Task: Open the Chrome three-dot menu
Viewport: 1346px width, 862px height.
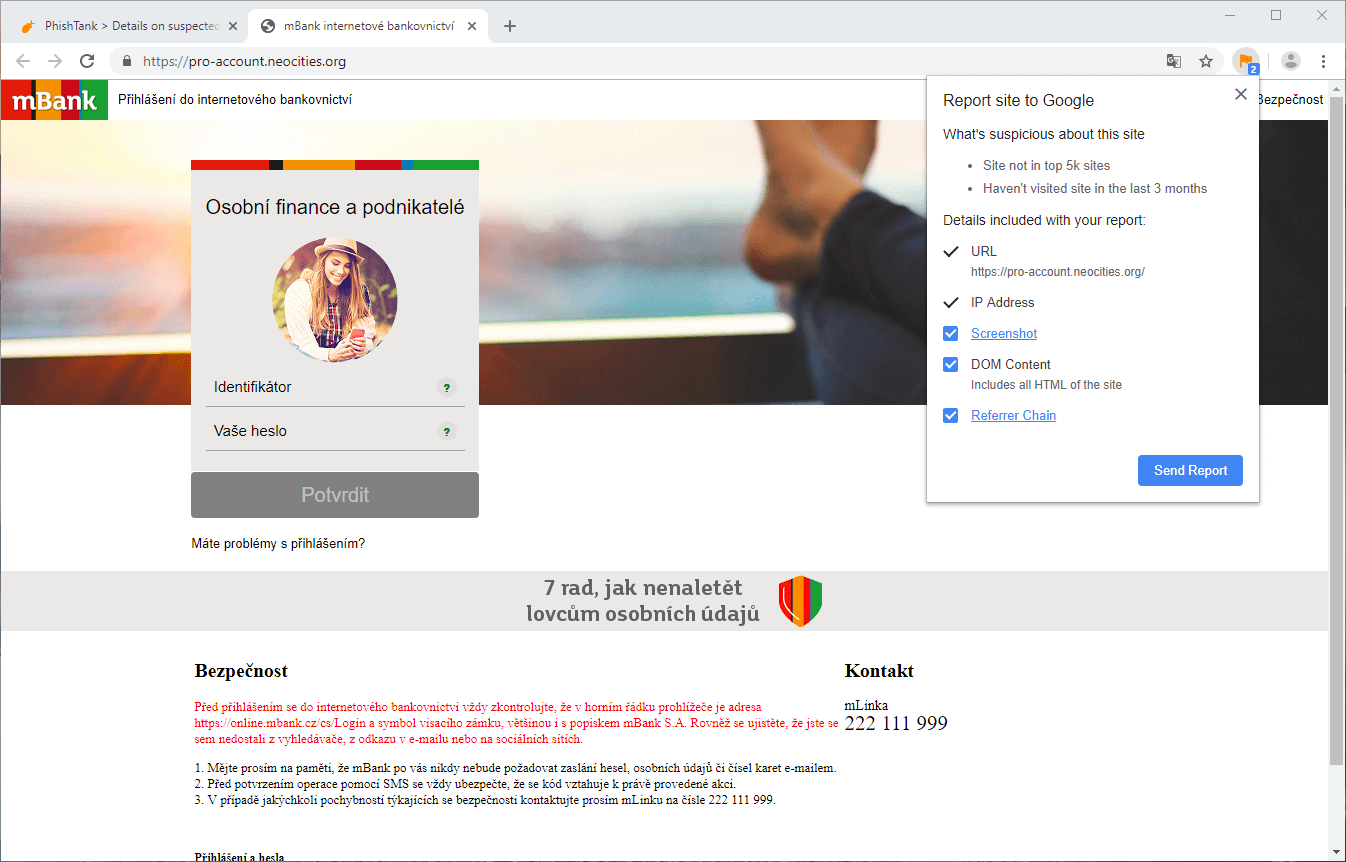Action: pyautogui.click(x=1323, y=61)
